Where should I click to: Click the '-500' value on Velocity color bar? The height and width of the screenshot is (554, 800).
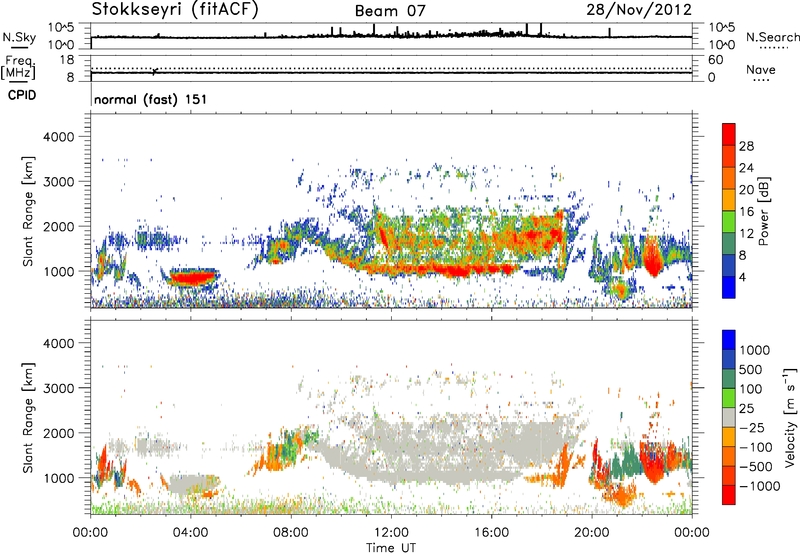point(756,467)
